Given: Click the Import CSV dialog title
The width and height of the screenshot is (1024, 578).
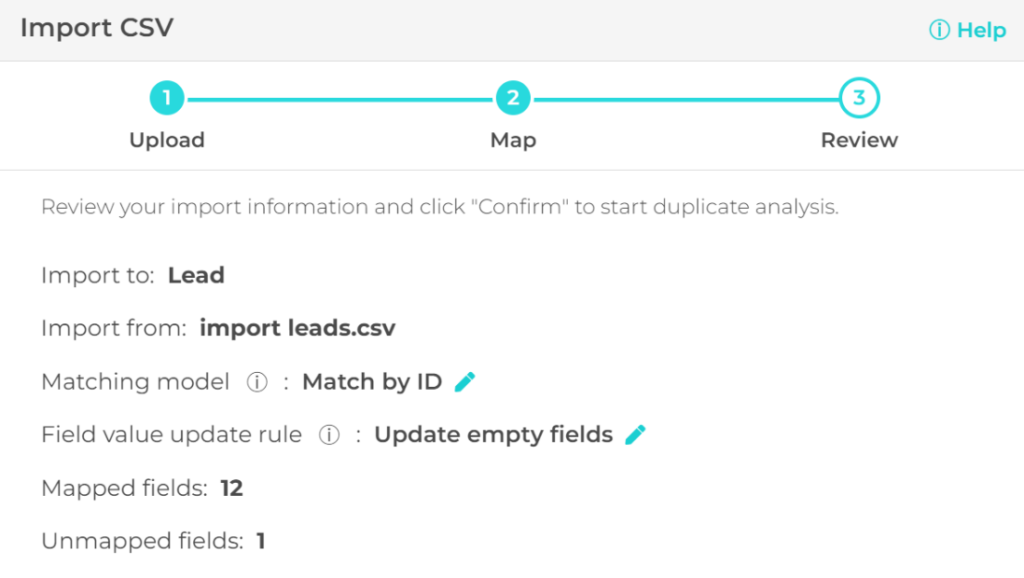Looking at the screenshot, I should pyautogui.click(x=96, y=28).
